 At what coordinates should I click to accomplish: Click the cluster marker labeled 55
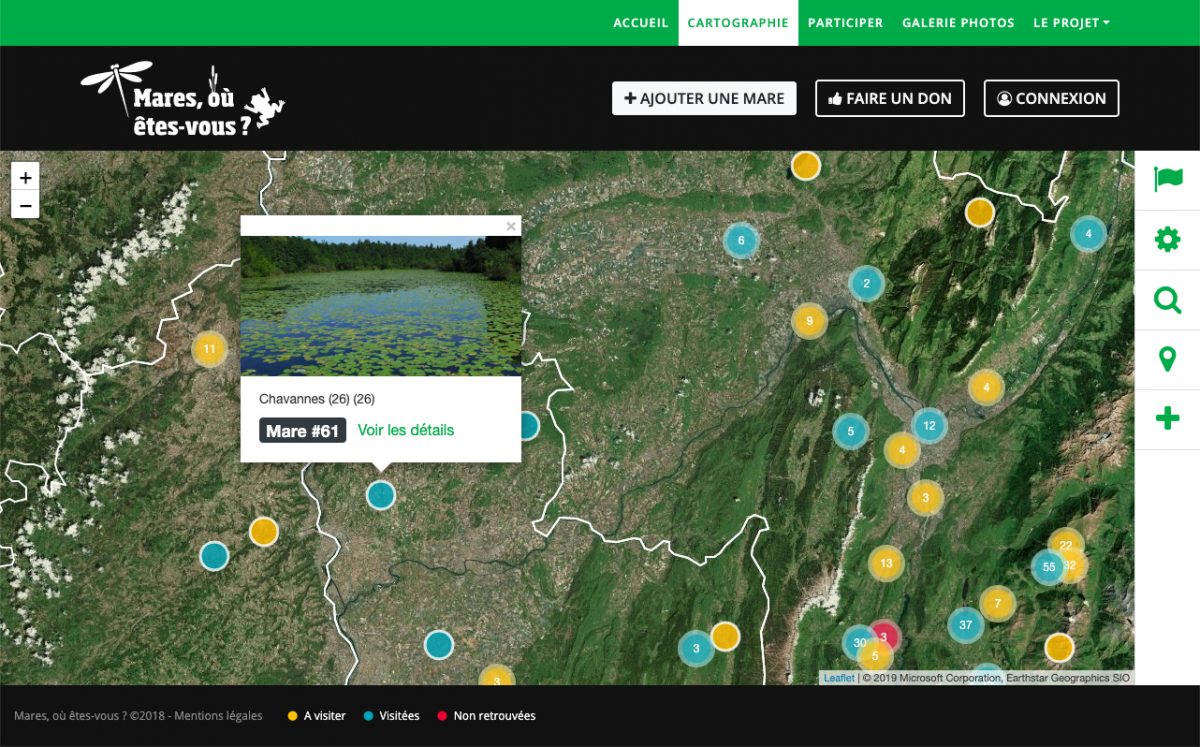point(1048,567)
